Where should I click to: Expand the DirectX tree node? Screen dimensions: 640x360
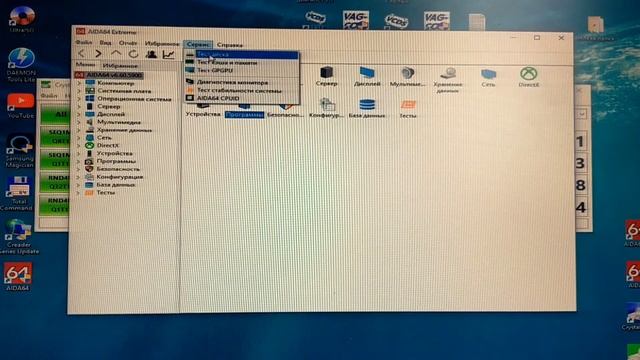79,146
